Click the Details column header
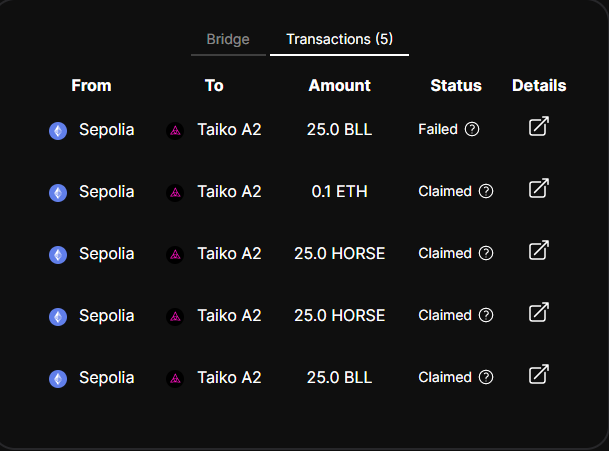The image size is (609, 451). tap(539, 85)
